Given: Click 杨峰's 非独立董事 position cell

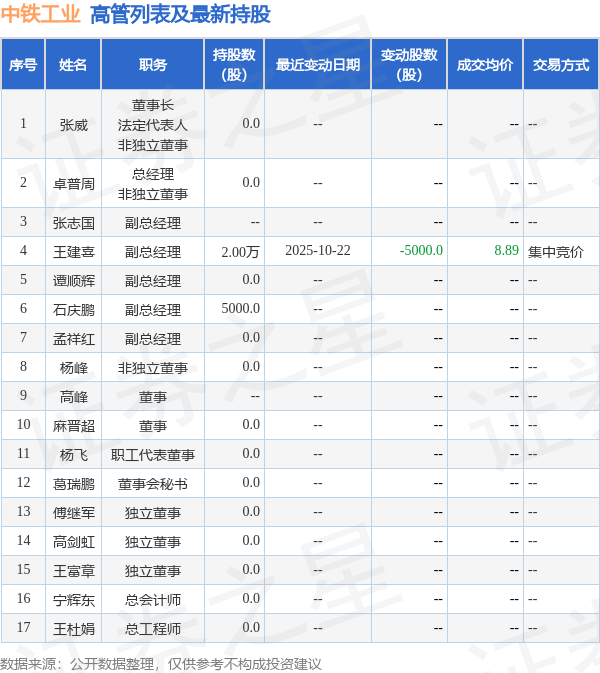Looking at the screenshot, I should (153, 367).
